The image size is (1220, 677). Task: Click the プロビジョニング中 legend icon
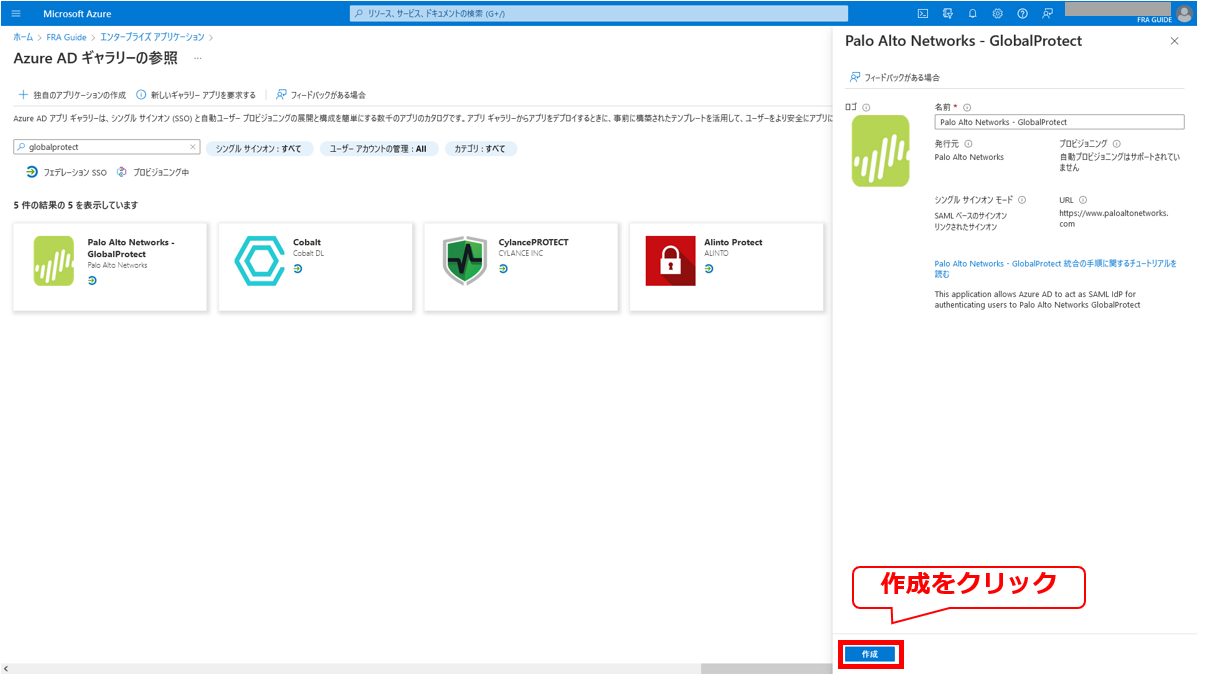click(122, 172)
